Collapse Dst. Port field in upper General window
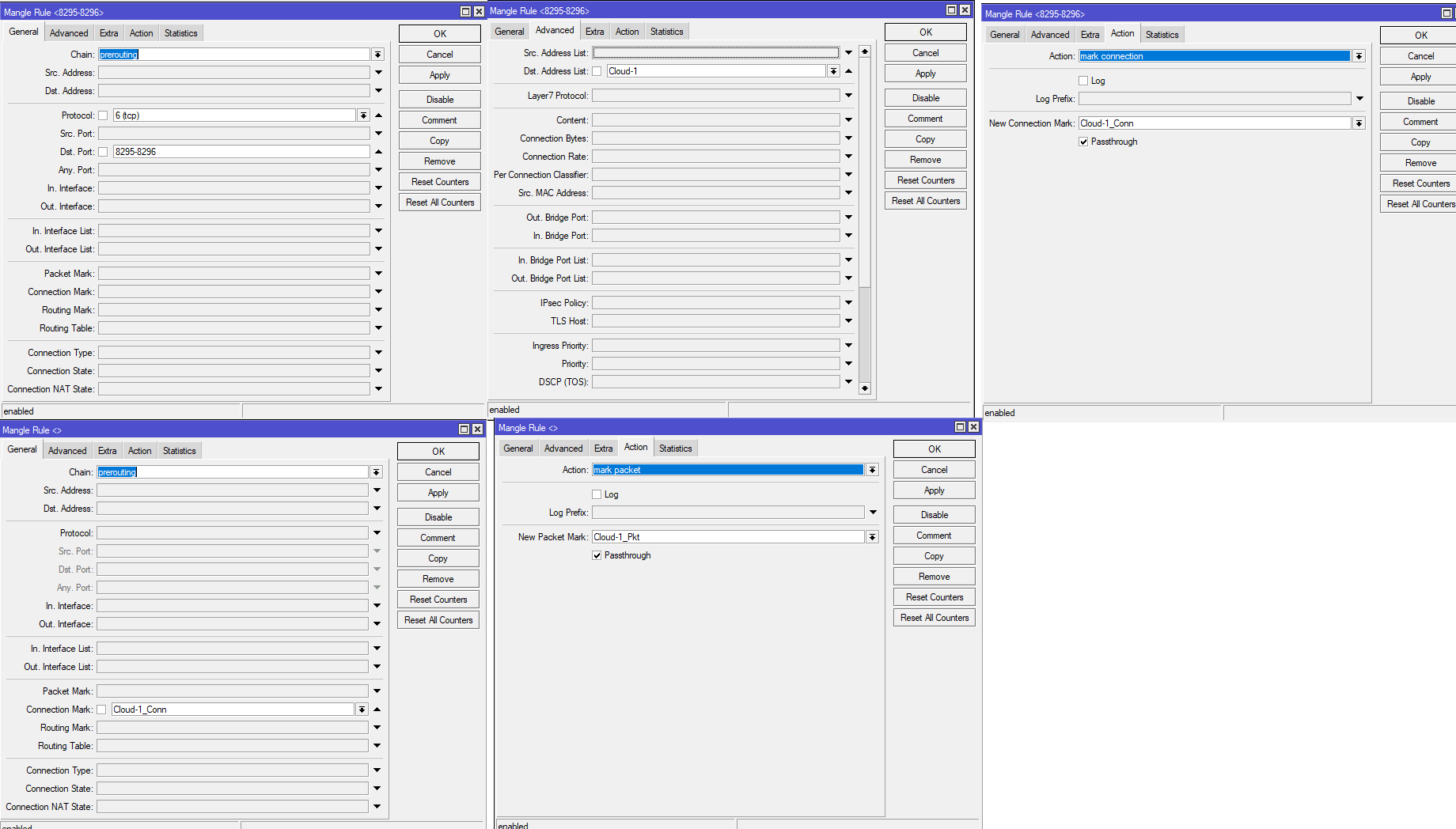This screenshot has height=829, width=1456. pos(378,152)
